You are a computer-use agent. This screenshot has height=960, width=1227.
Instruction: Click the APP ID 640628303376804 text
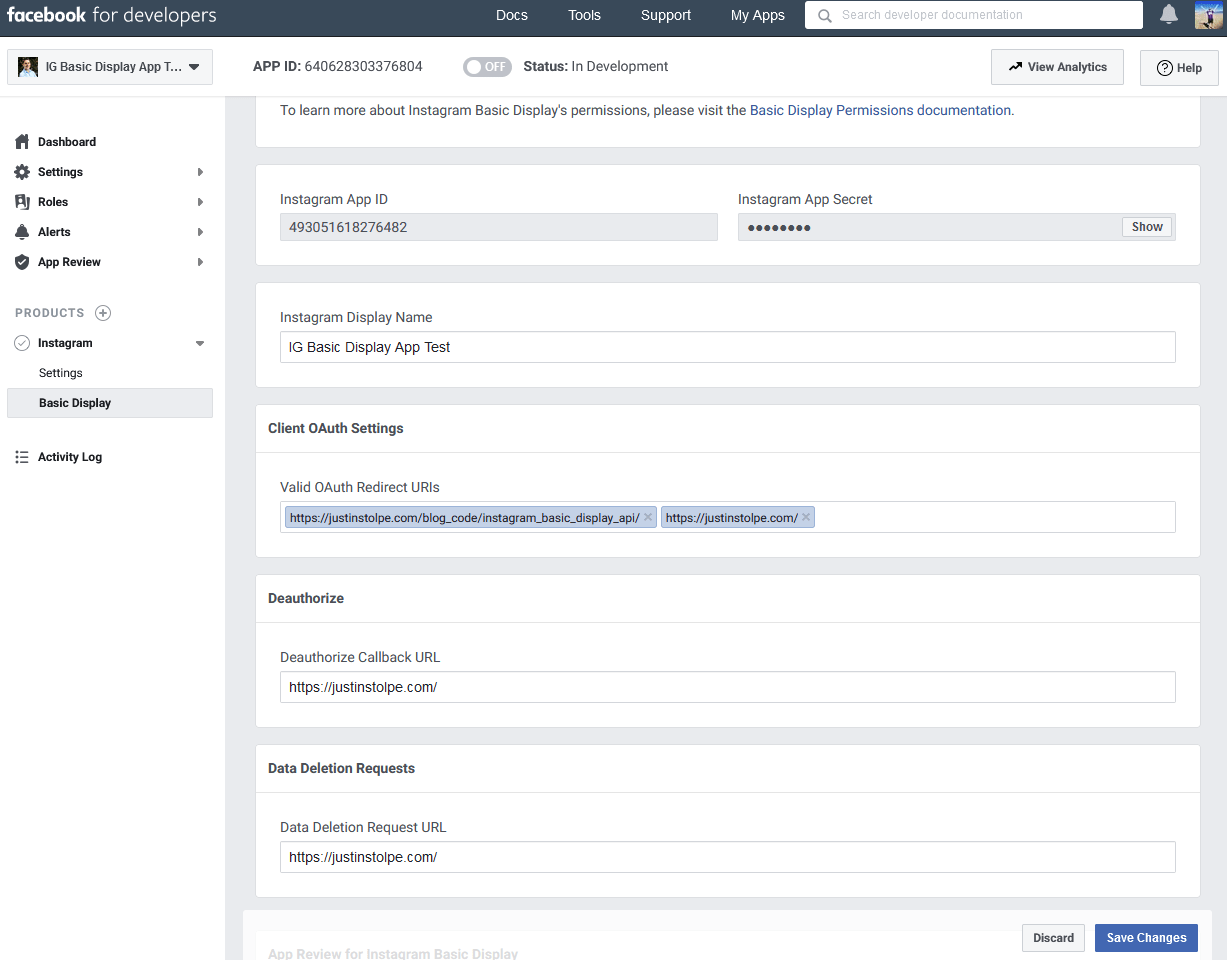pos(338,67)
